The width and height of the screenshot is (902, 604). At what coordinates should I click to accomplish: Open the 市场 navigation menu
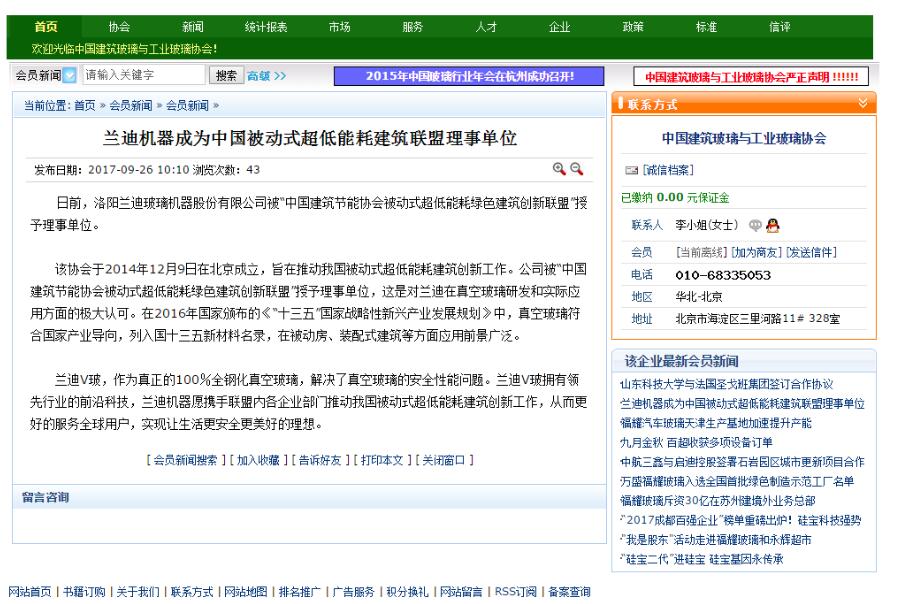[x=339, y=26]
